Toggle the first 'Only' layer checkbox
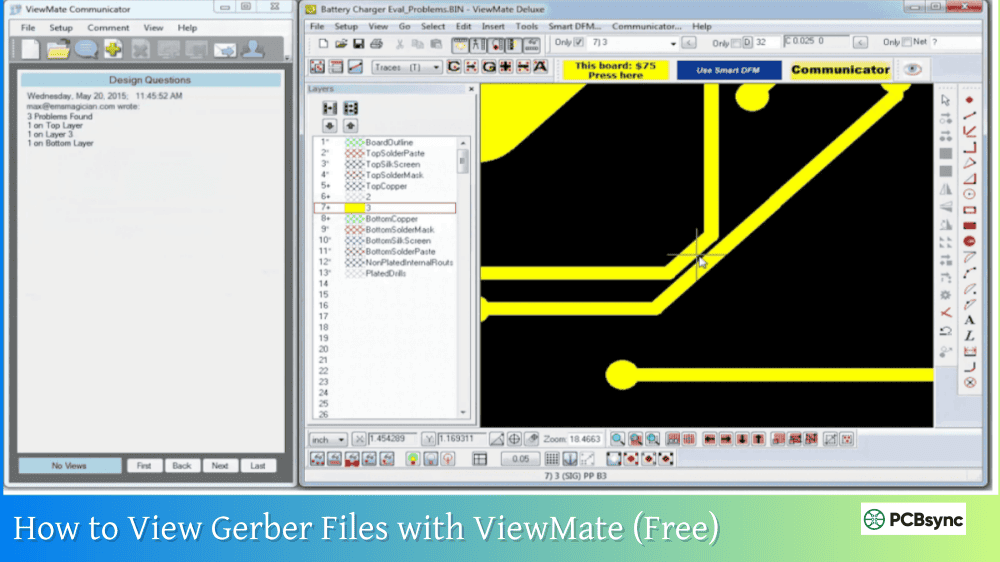This screenshot has height=562, width=1000. point(578,43)
